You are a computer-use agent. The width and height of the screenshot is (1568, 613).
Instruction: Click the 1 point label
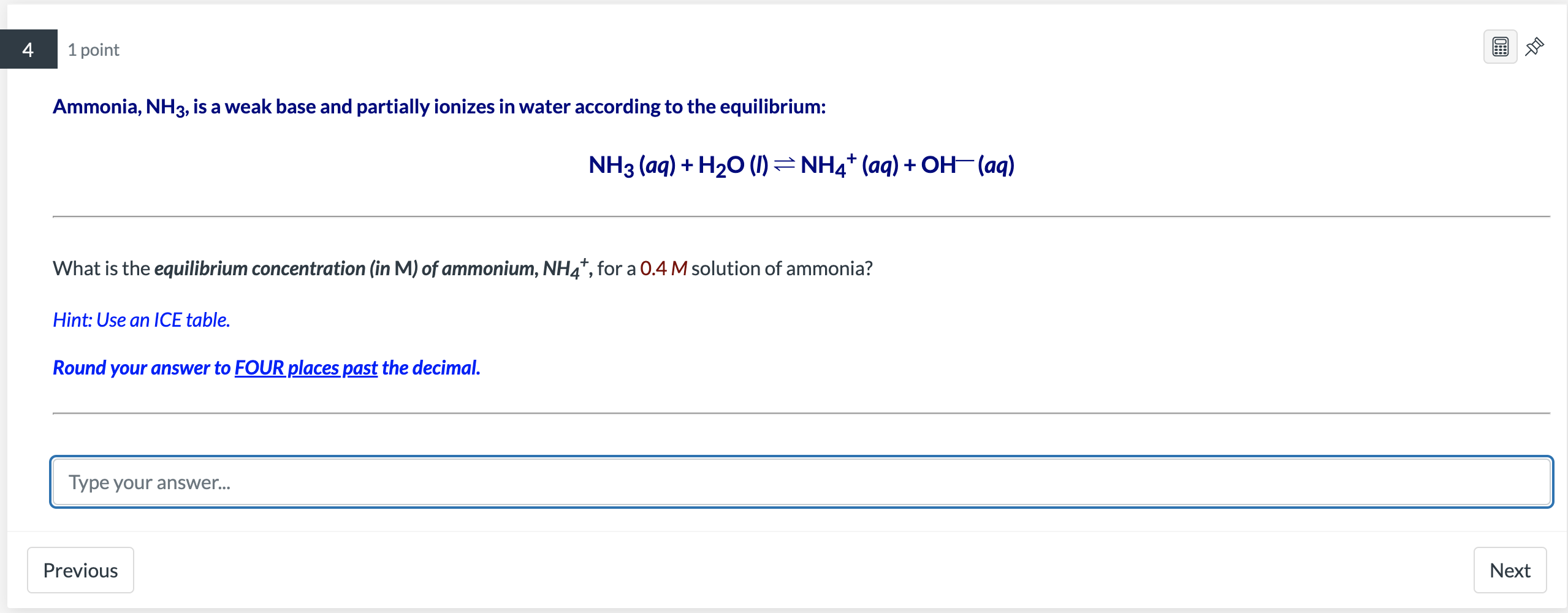tap(93, 50)
